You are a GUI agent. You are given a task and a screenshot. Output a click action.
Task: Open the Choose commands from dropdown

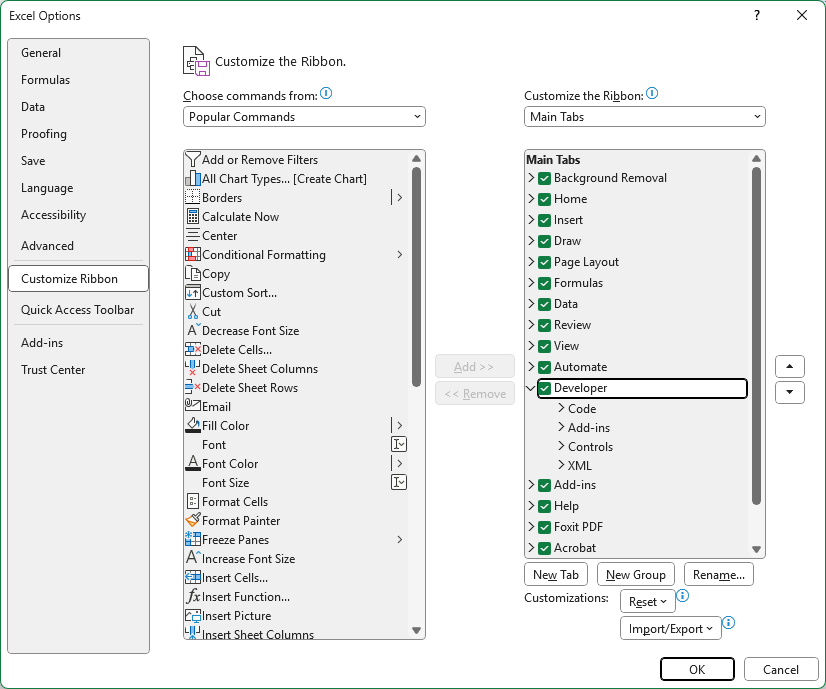coord(304,116)
